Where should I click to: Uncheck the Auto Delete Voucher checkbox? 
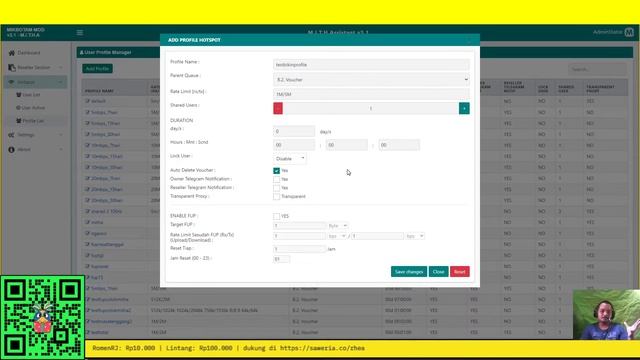276,171
